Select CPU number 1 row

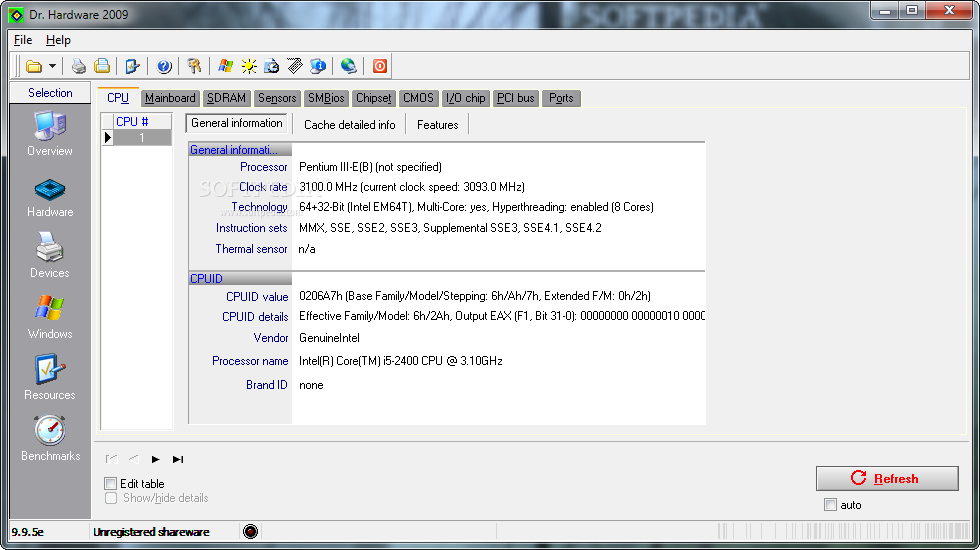pos(142,138)
